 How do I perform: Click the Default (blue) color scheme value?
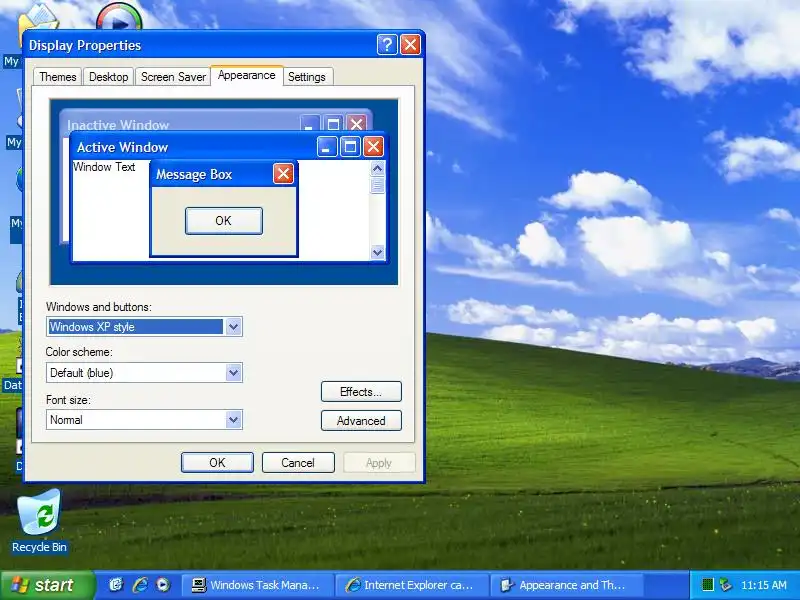tap(82, 373)
